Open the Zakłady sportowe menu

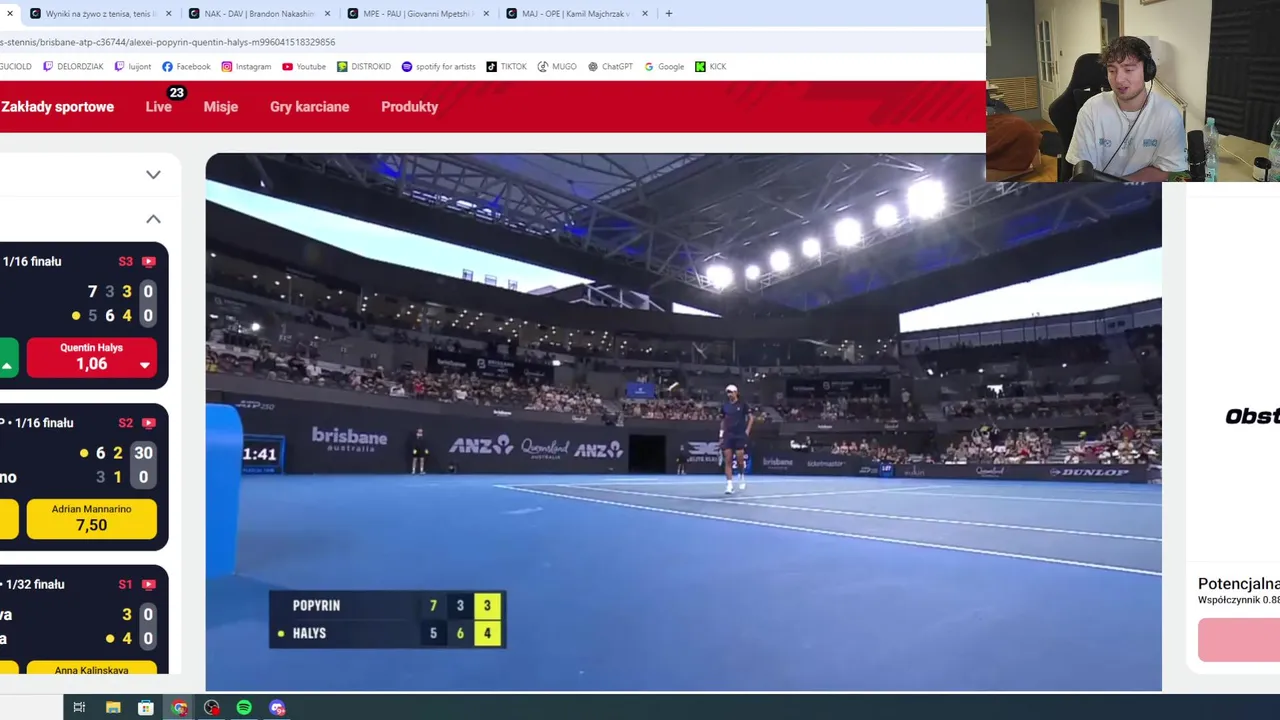[x=57, y=107]
